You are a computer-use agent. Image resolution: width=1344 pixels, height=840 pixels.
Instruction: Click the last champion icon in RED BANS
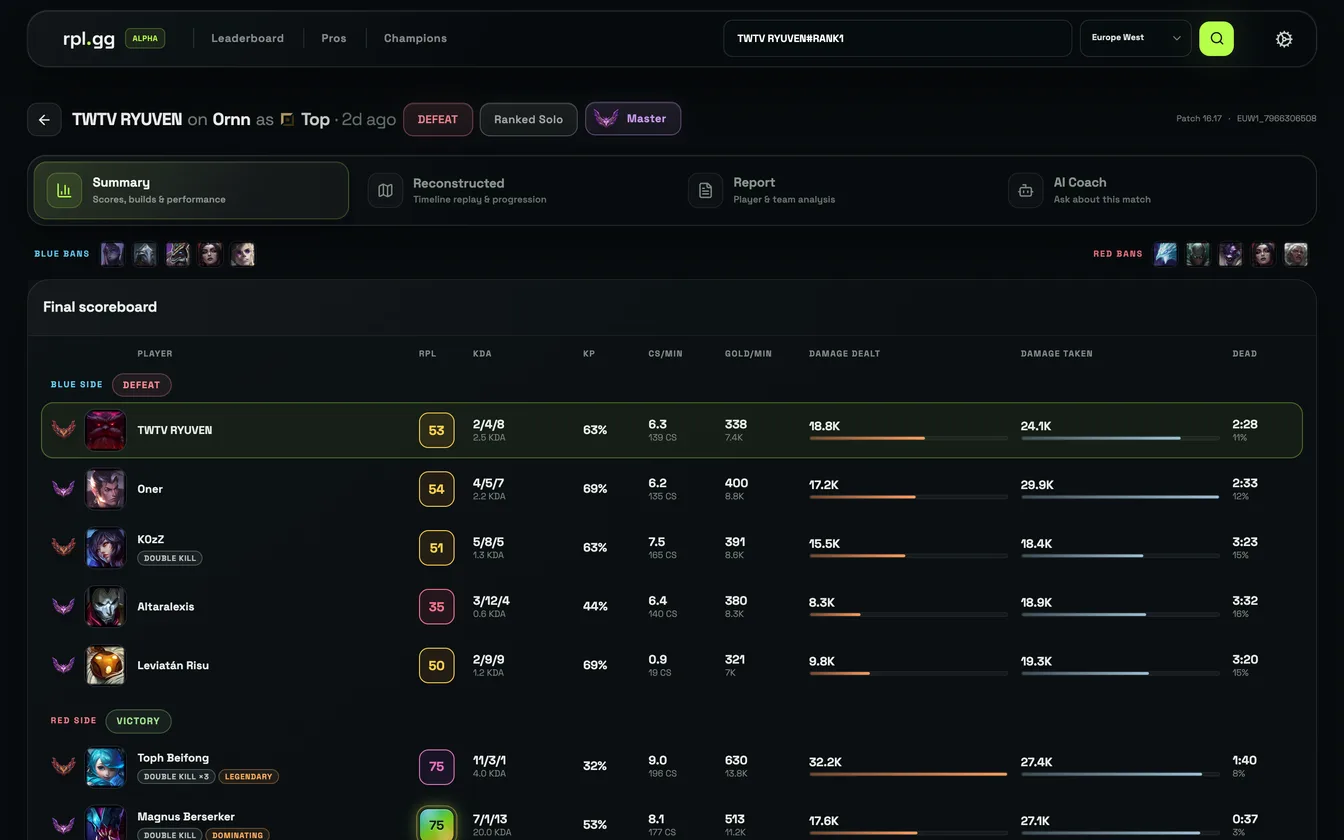(1296, 254)
